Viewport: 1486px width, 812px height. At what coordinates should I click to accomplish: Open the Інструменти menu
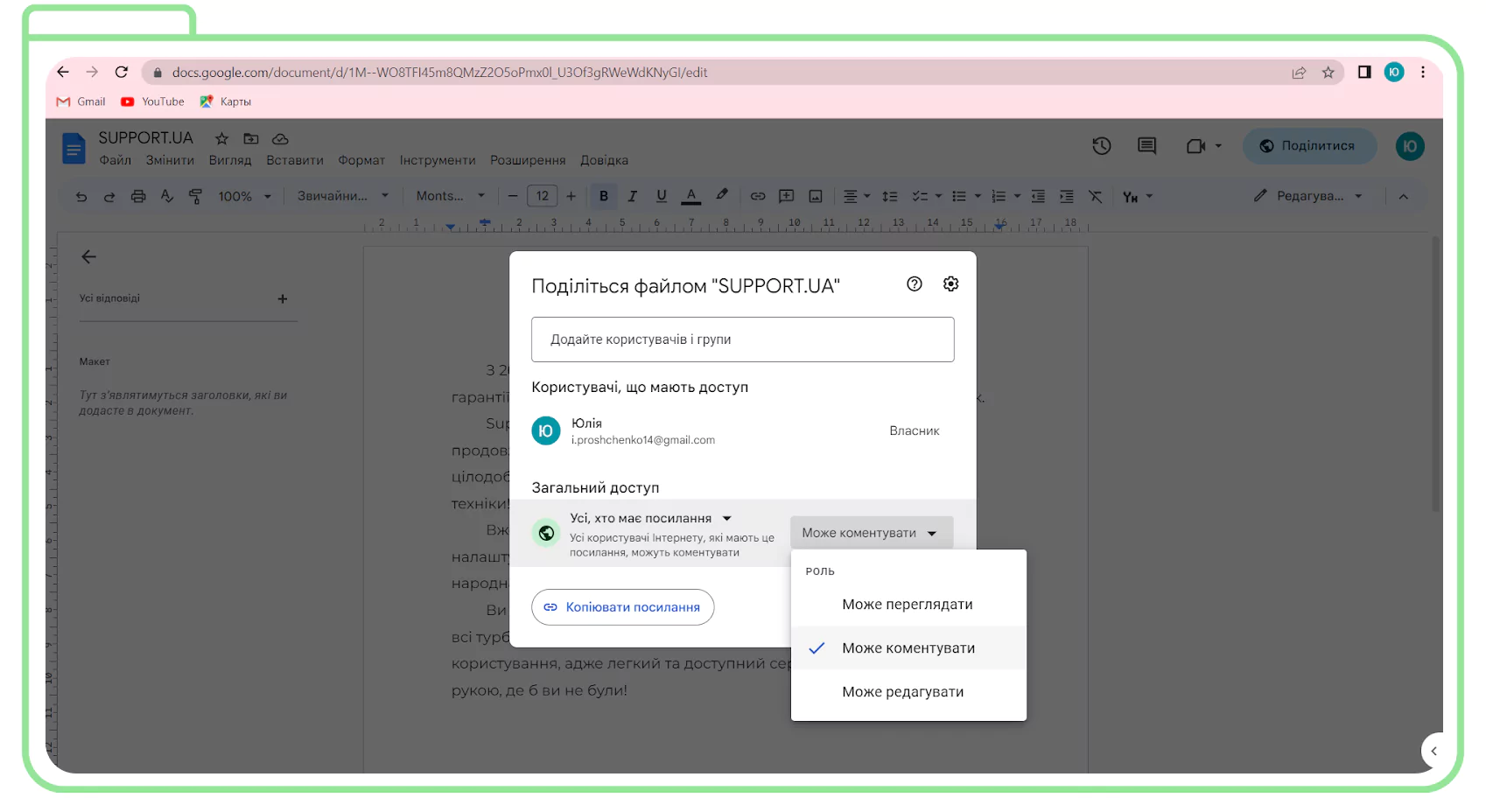pos(438,160)
